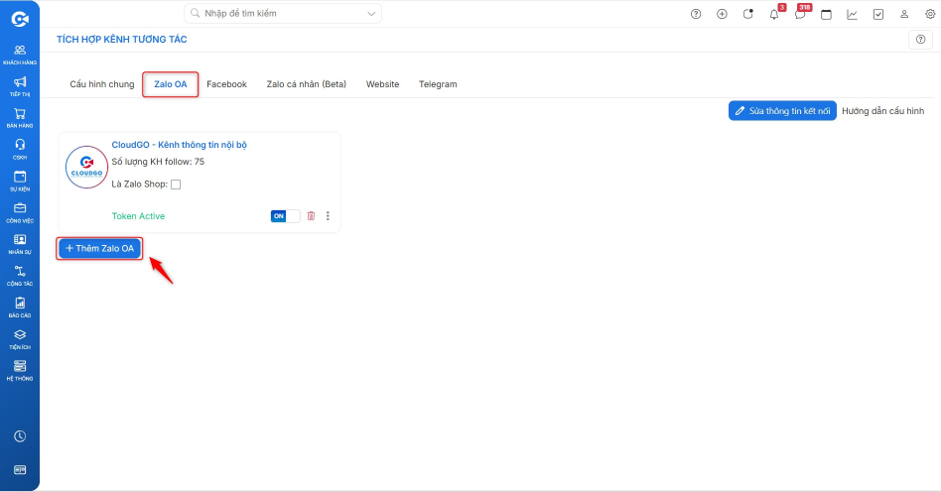Open the Hệ Thống system module
This screenshot has height=492, width=941.
click(x=20, y=371)
